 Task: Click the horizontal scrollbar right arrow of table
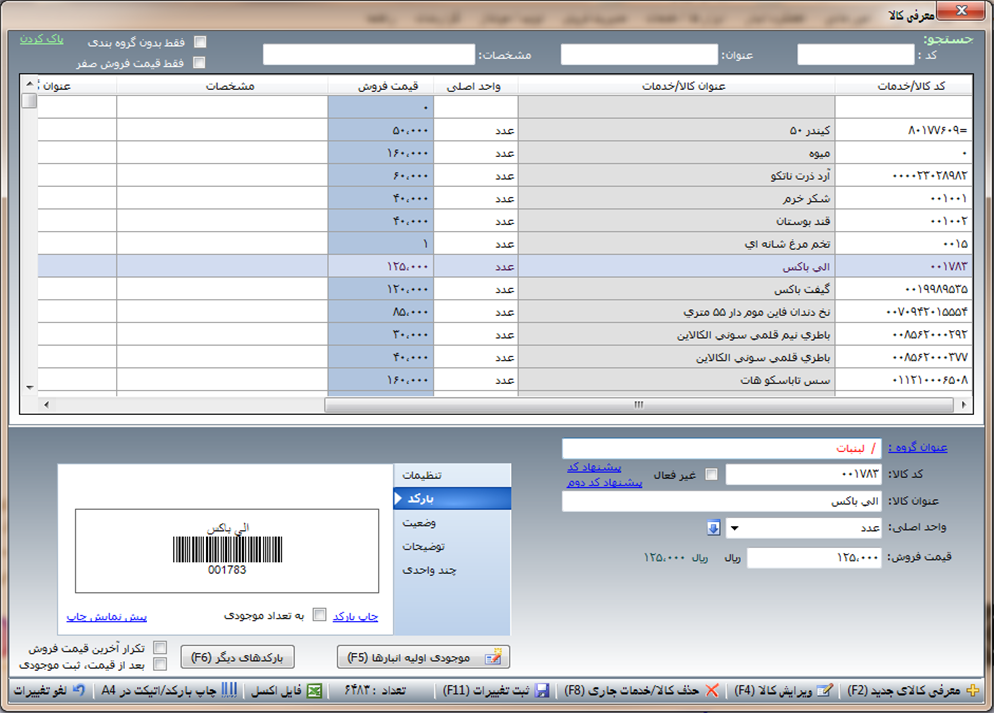[964, 405]
